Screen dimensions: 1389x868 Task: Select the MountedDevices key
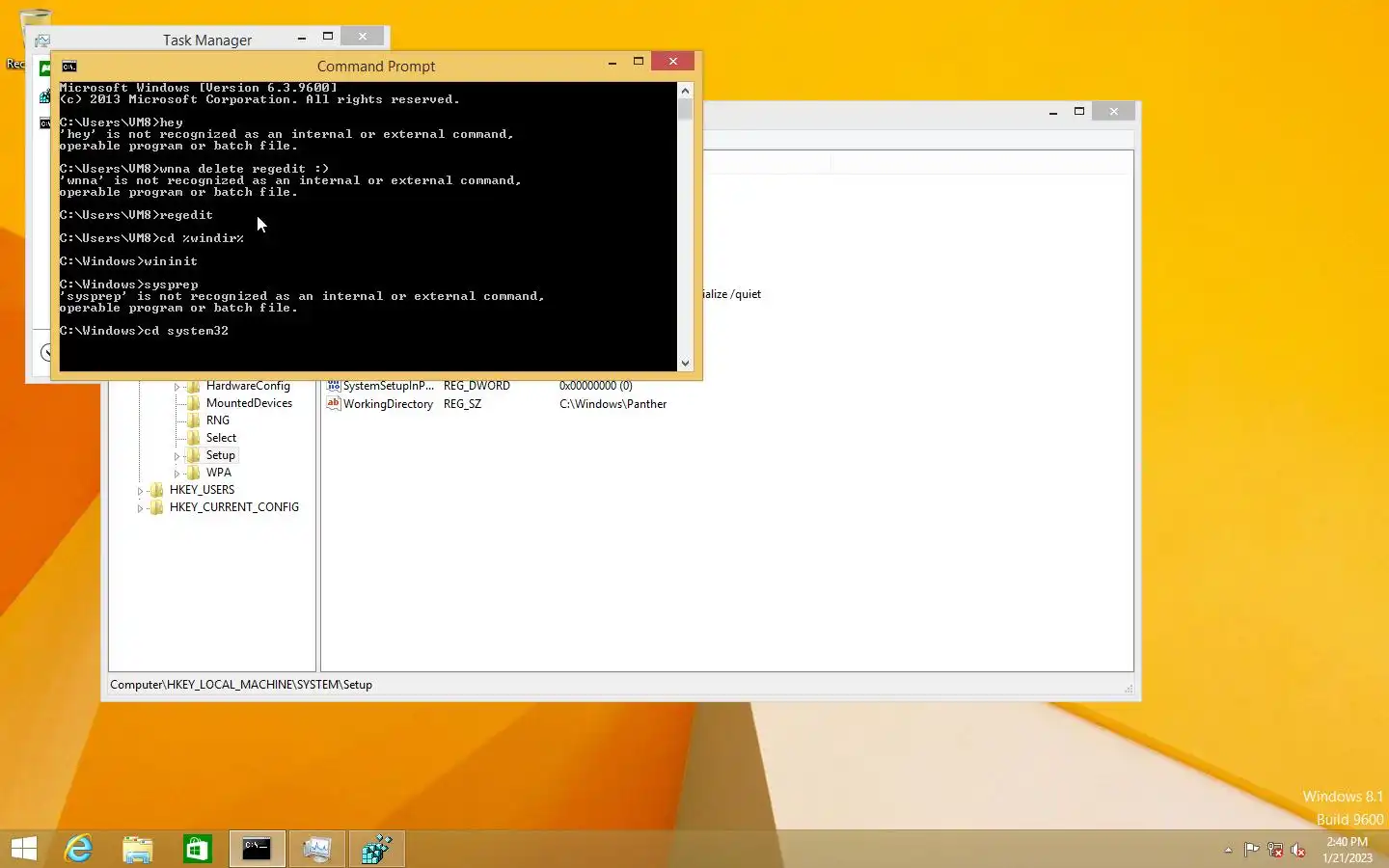click(249, 403)
